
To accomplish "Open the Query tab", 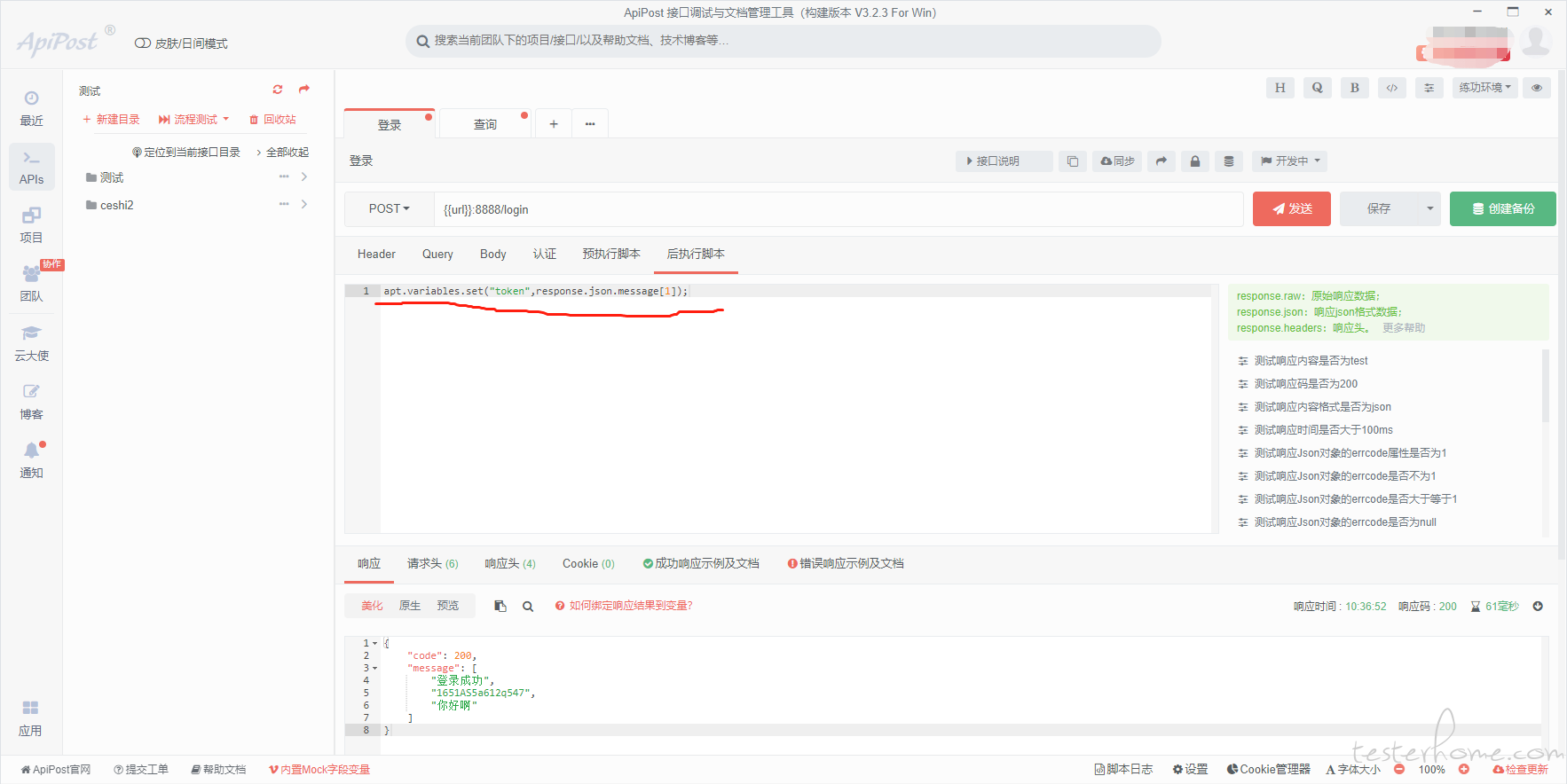I will (437, 255).
